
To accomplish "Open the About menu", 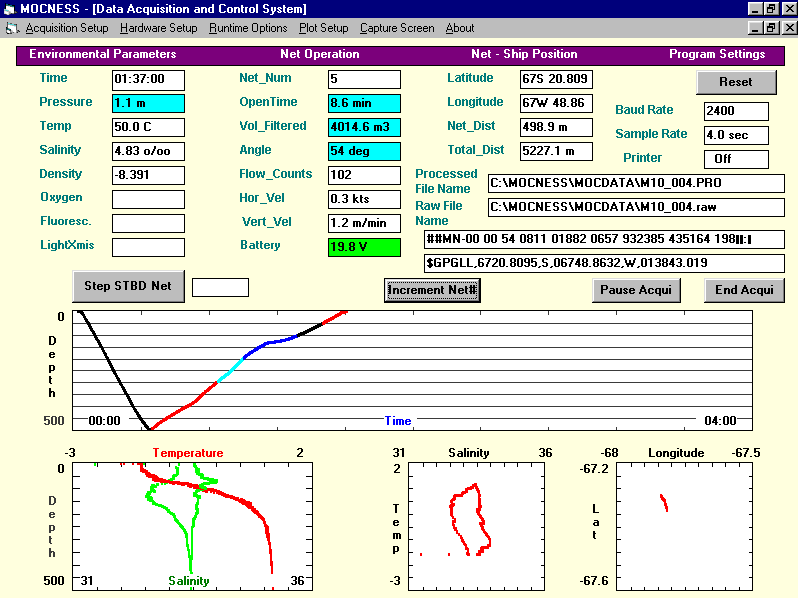I will tap(460, 28).
